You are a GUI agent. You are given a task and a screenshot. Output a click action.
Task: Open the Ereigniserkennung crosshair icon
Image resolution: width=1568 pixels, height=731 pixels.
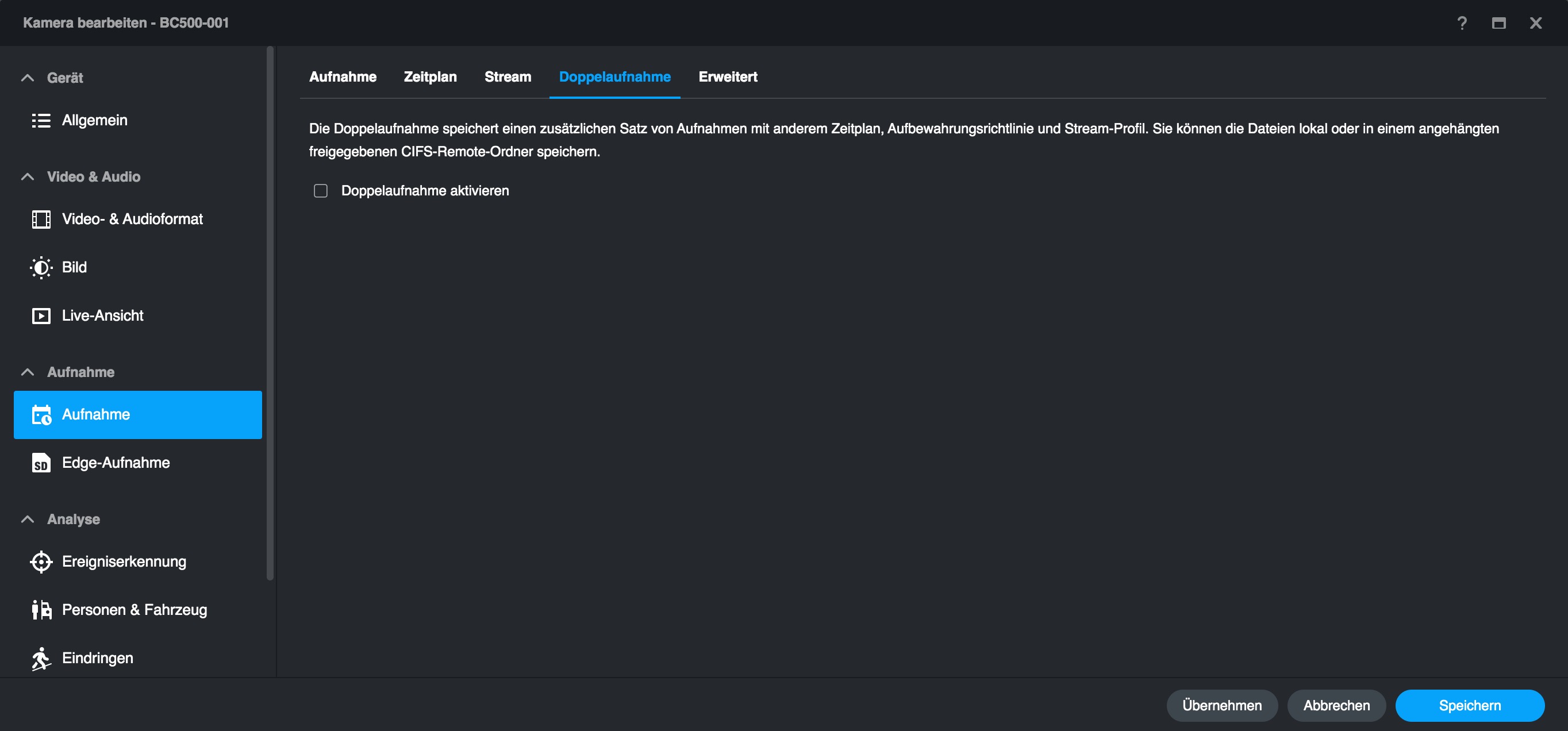41,562
